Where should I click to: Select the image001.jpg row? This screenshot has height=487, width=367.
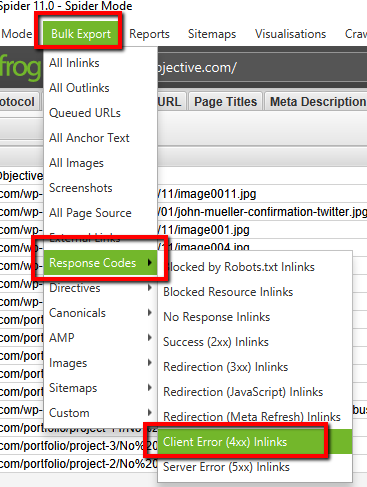pyautogui.click(x=262, y=230)
